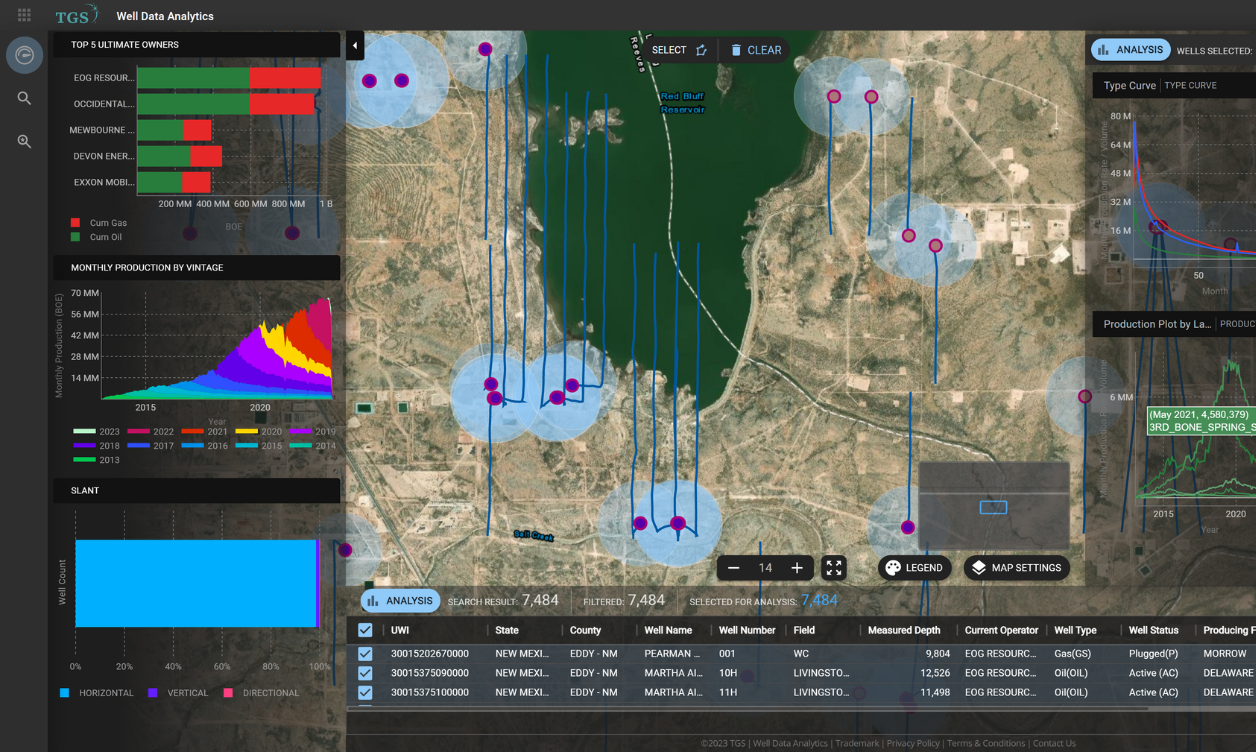Open the LEGEND panel on the map
Viewport: 1256px width, 752px height.
tap(913, 567)
